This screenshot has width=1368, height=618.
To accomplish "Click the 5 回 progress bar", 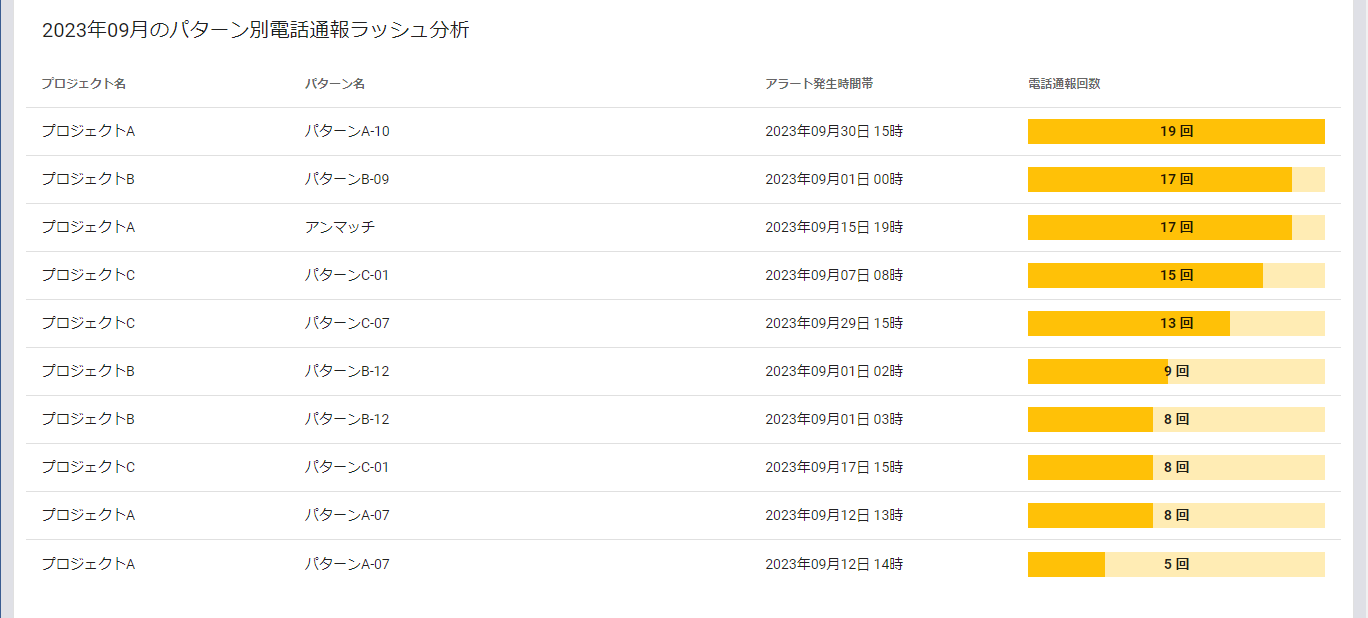I will pyautogui.click(x=1176, y=564).
